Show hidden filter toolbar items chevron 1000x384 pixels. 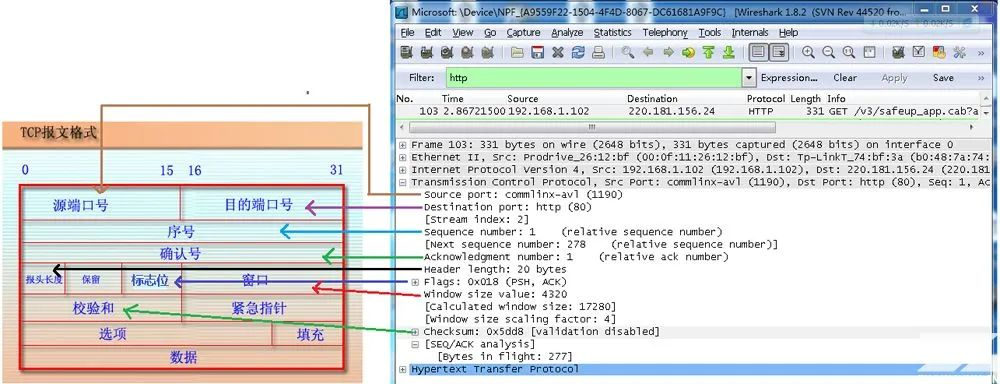(981, 78)
